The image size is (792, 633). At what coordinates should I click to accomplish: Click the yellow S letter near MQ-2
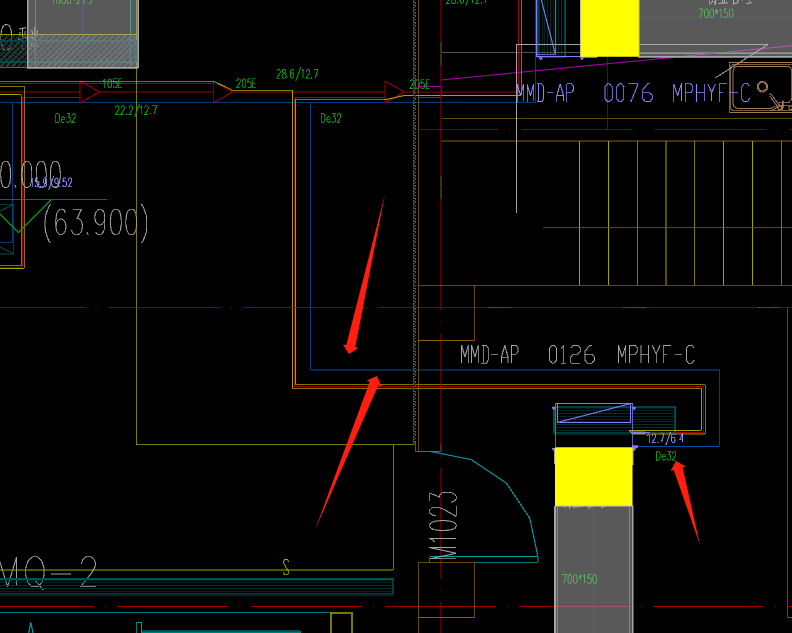(286, 567)
